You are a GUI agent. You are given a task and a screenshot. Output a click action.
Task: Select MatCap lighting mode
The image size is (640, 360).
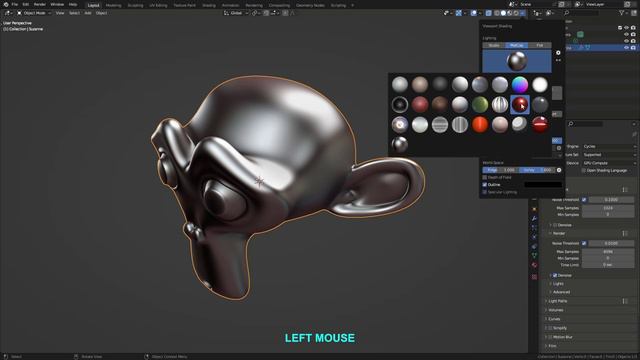point(517,45)
